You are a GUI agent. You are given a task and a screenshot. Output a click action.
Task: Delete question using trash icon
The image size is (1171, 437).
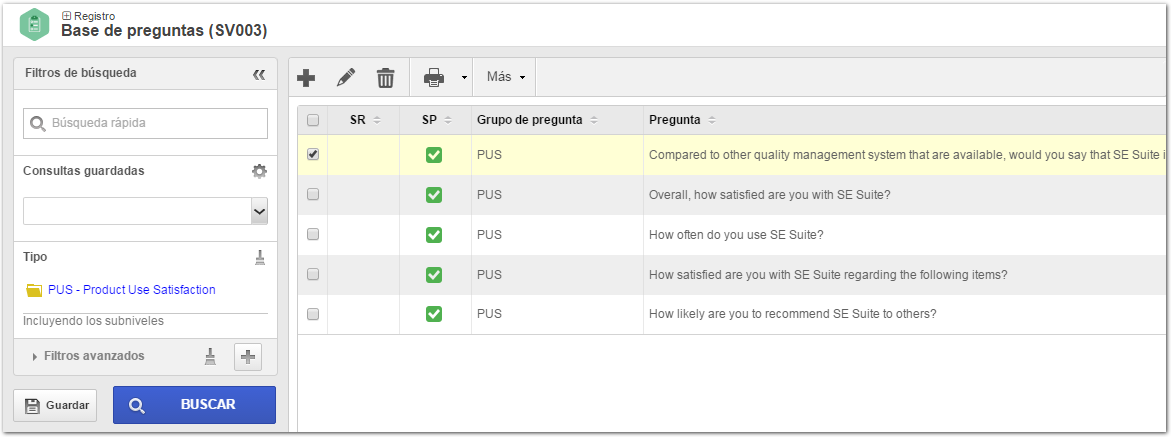click(385, 78)
